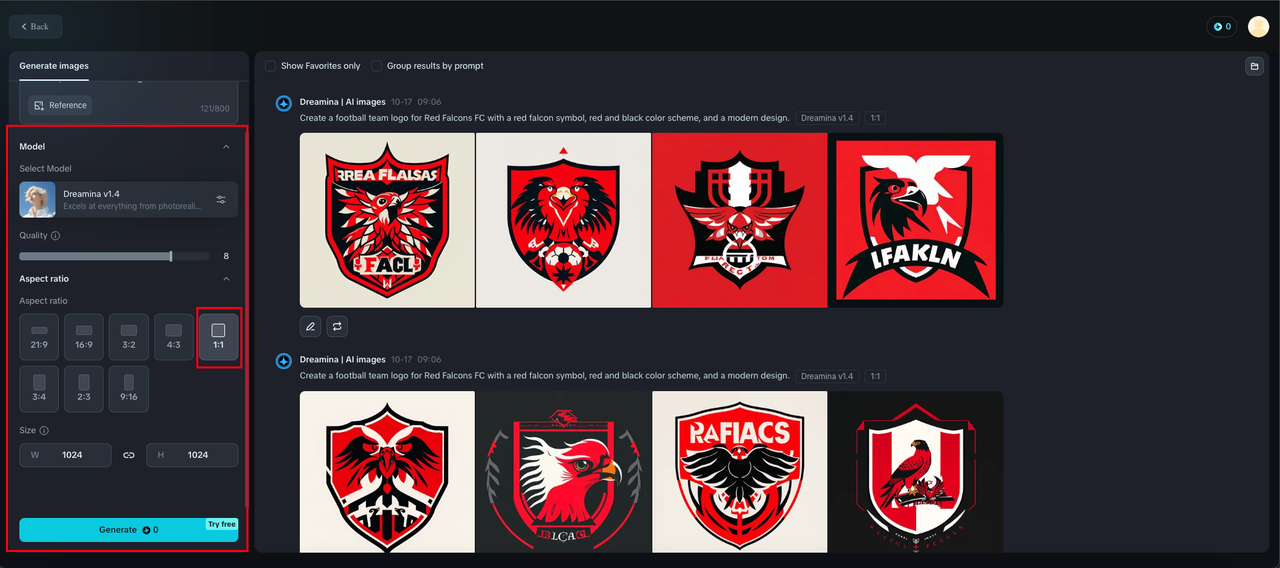Click the second result's prompt text

pyautogui.click(x=544, y=376)
